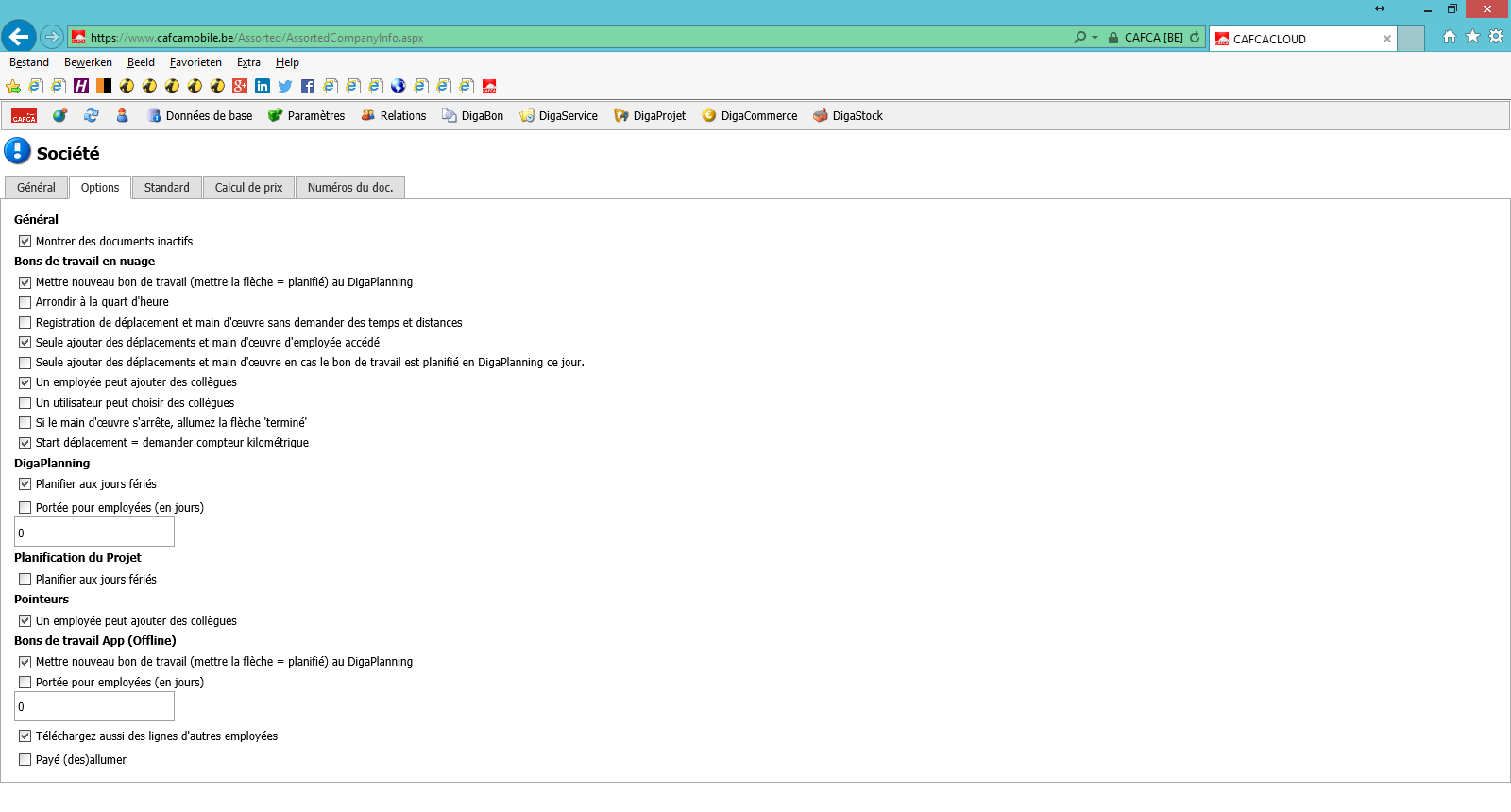Viewport: 1511px width, 812px height.
Task: Click the browser address URL field
Action: 567,38
